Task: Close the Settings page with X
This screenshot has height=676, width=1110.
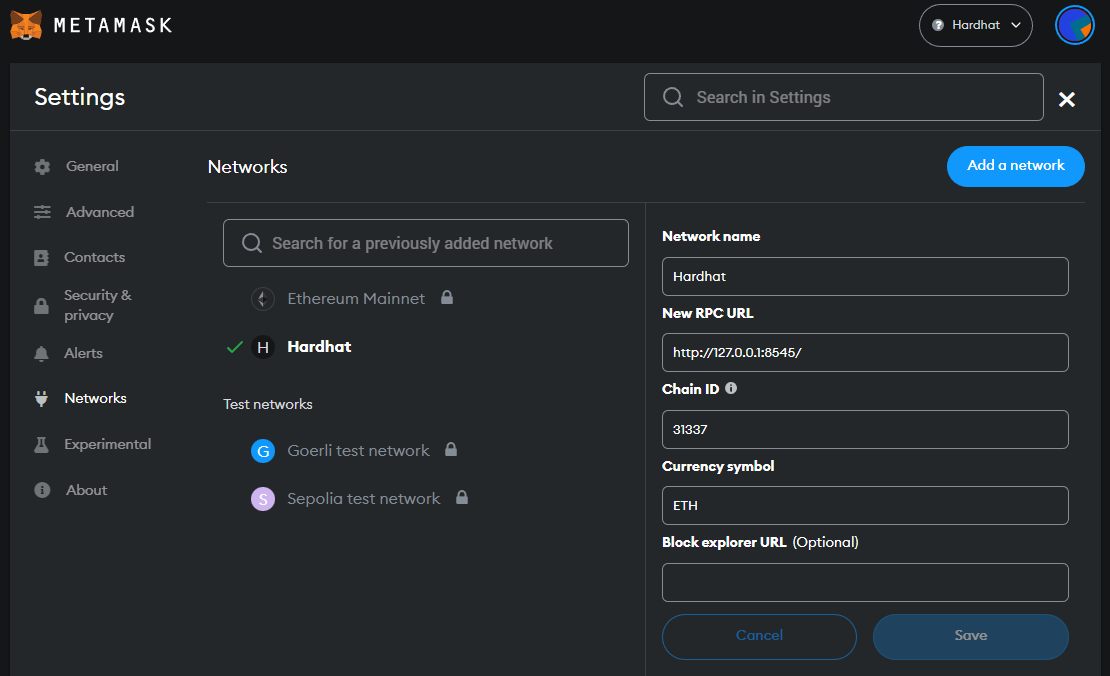Action: (x=1067, y=99)
